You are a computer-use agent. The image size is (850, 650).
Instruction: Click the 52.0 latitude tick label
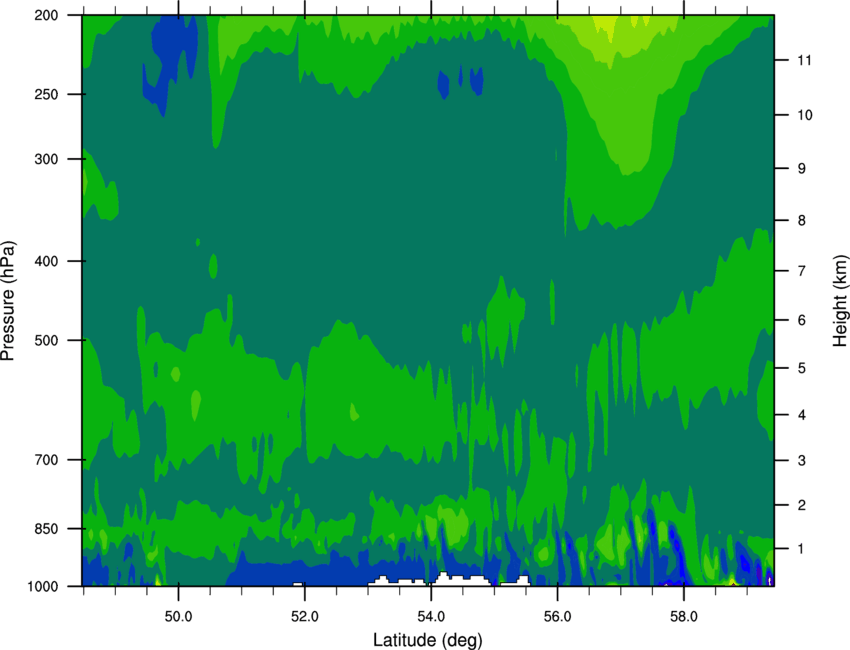coord(305,617)
